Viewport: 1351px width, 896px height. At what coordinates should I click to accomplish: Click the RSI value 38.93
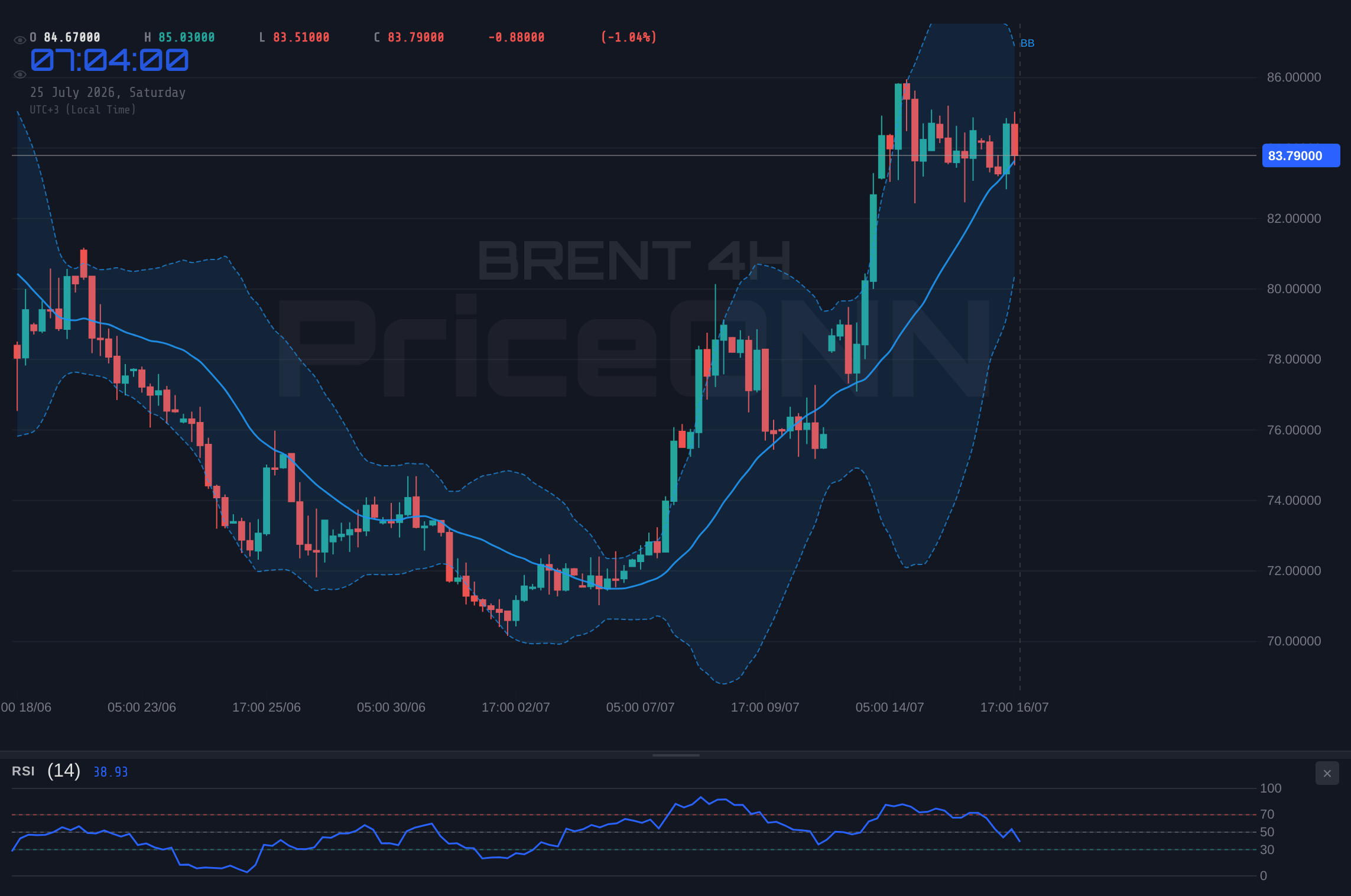tap(111, 772)
